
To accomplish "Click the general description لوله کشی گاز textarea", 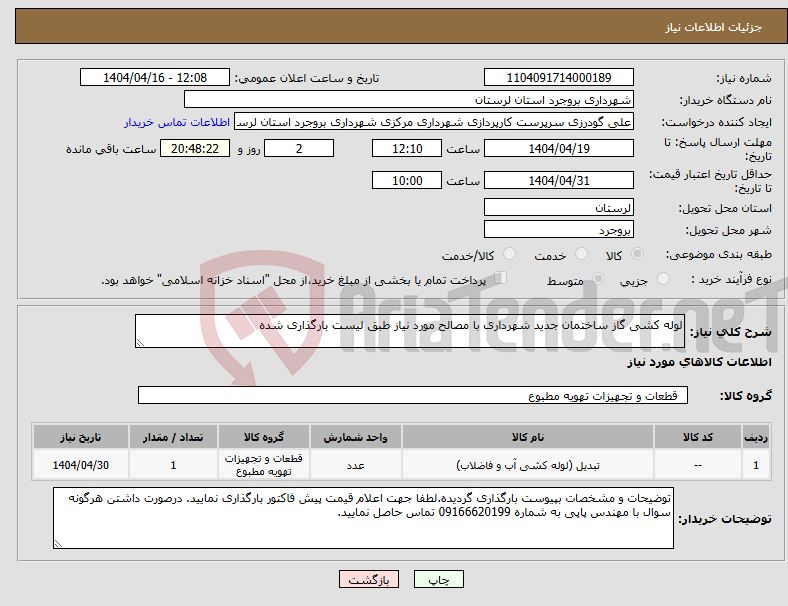I will [x=410, y=331].
